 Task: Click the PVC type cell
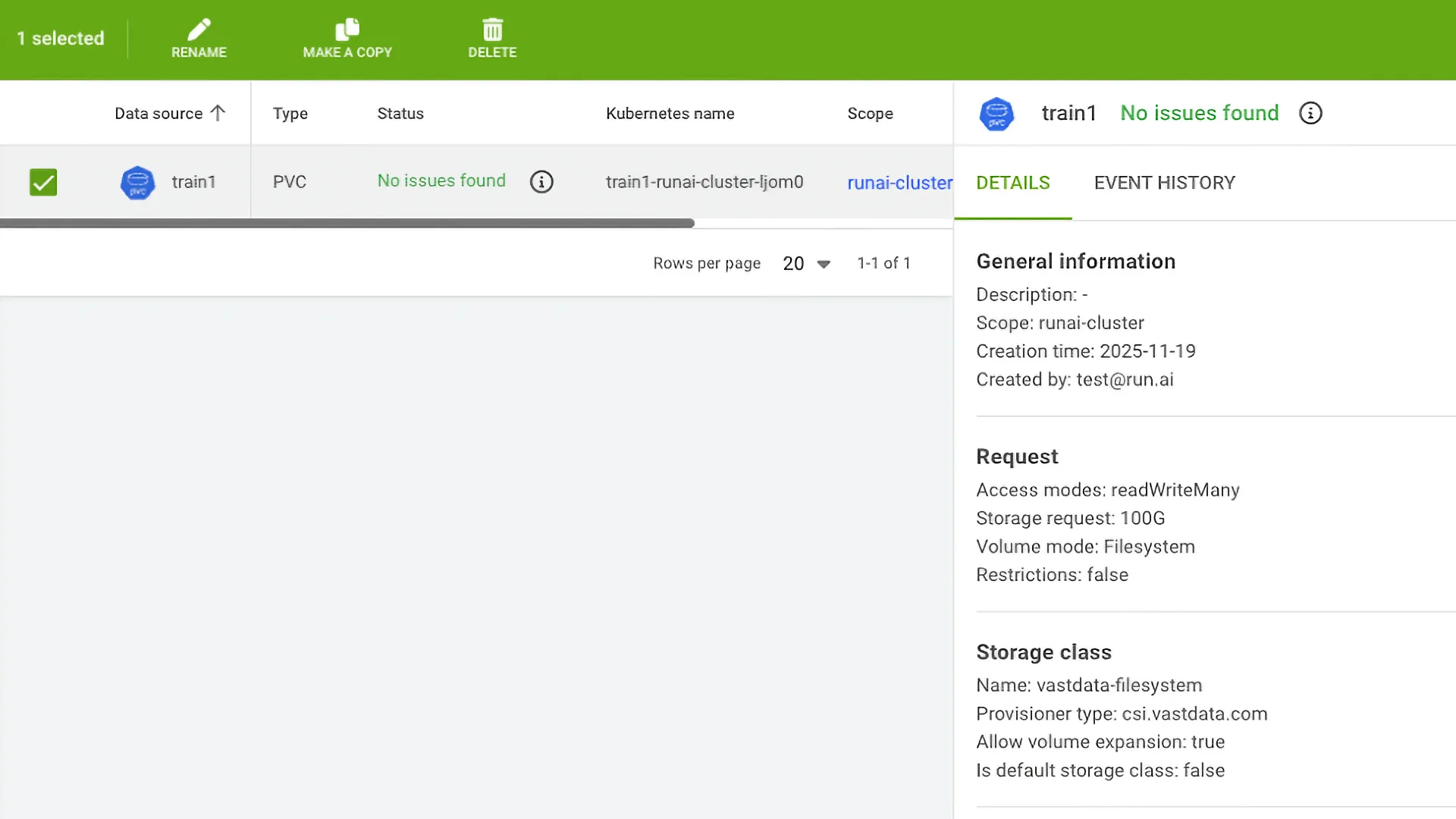click(x=290, y=182)
